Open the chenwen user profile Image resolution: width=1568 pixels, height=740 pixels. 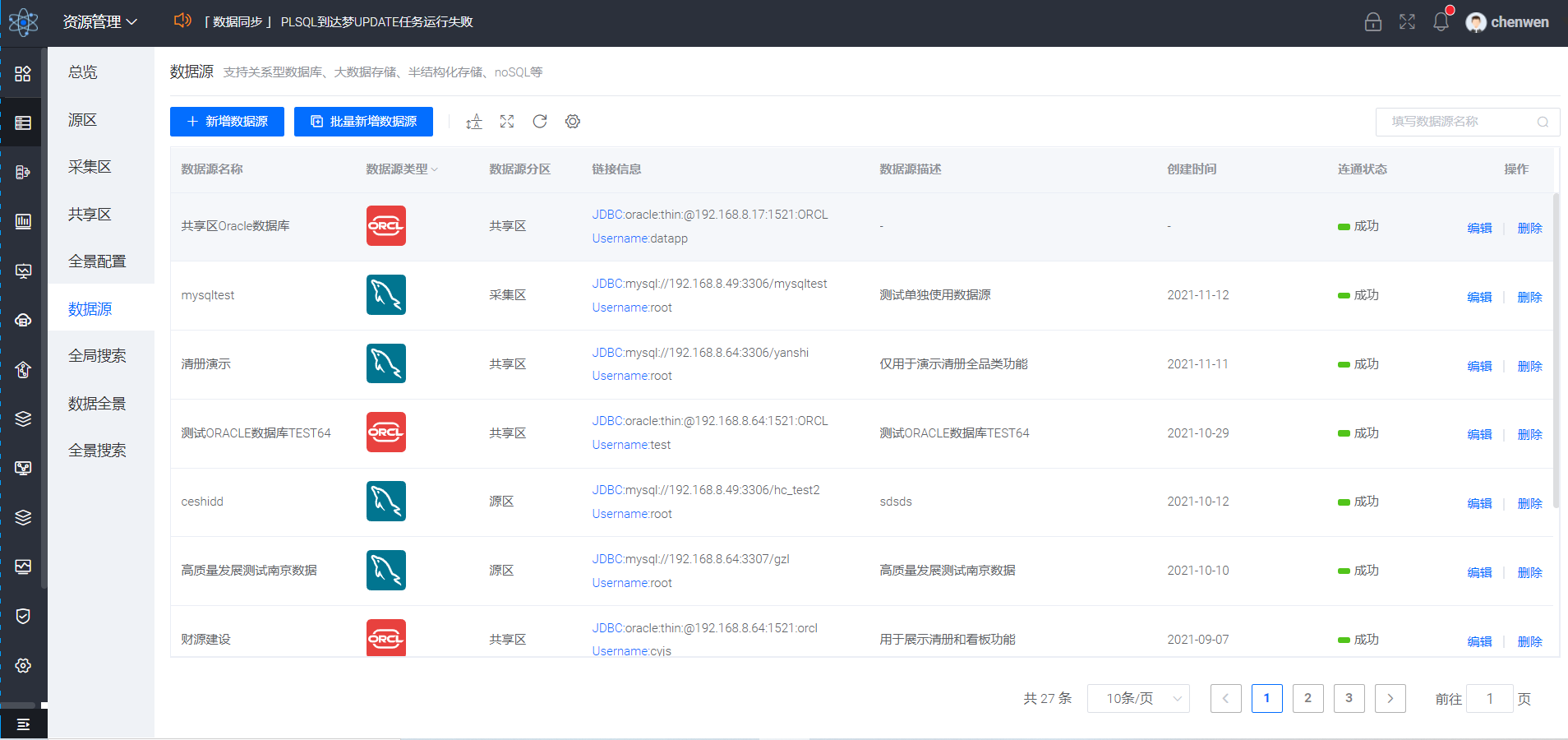[1507, 22]
